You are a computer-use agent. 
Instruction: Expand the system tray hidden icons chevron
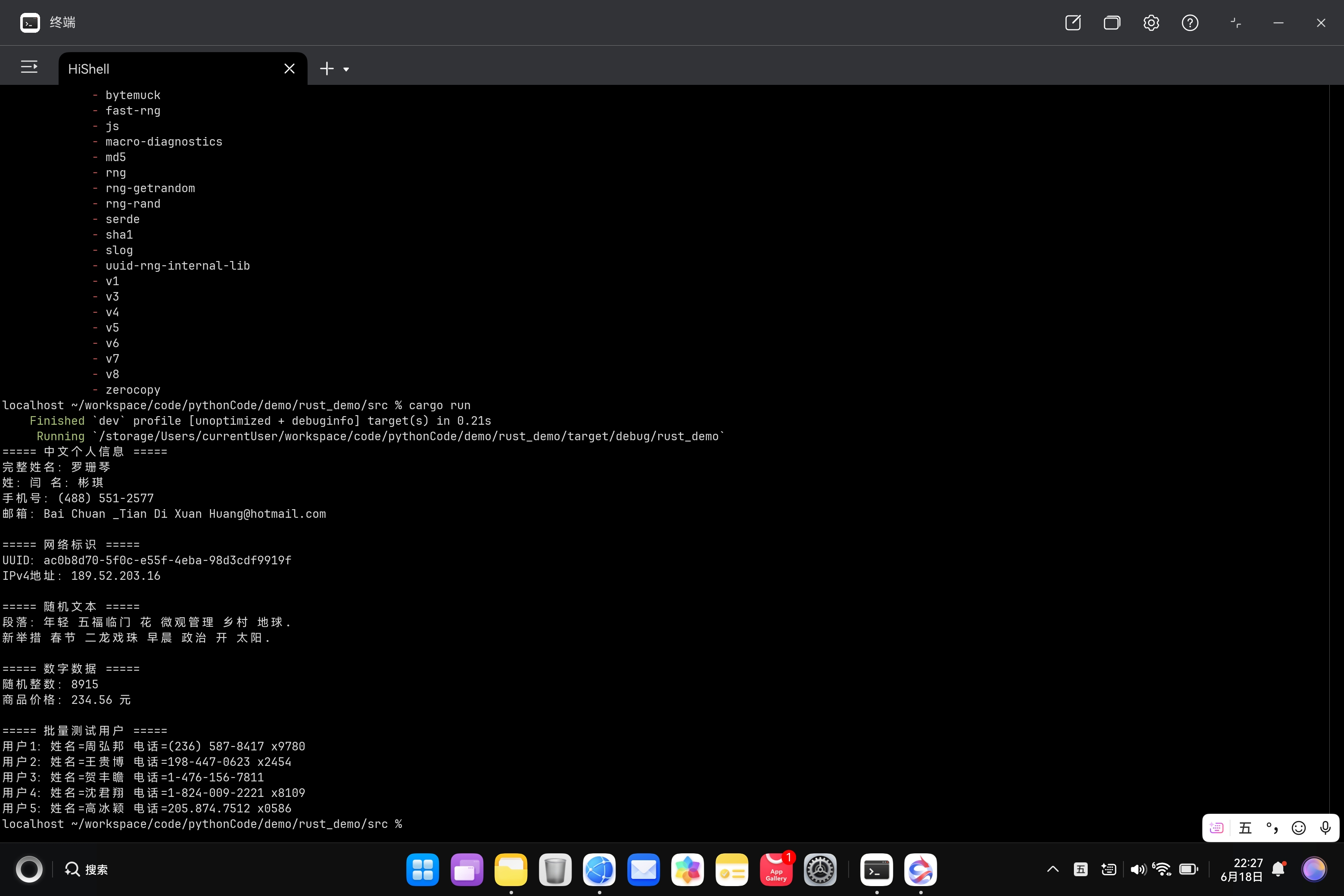coord(1052,869)
